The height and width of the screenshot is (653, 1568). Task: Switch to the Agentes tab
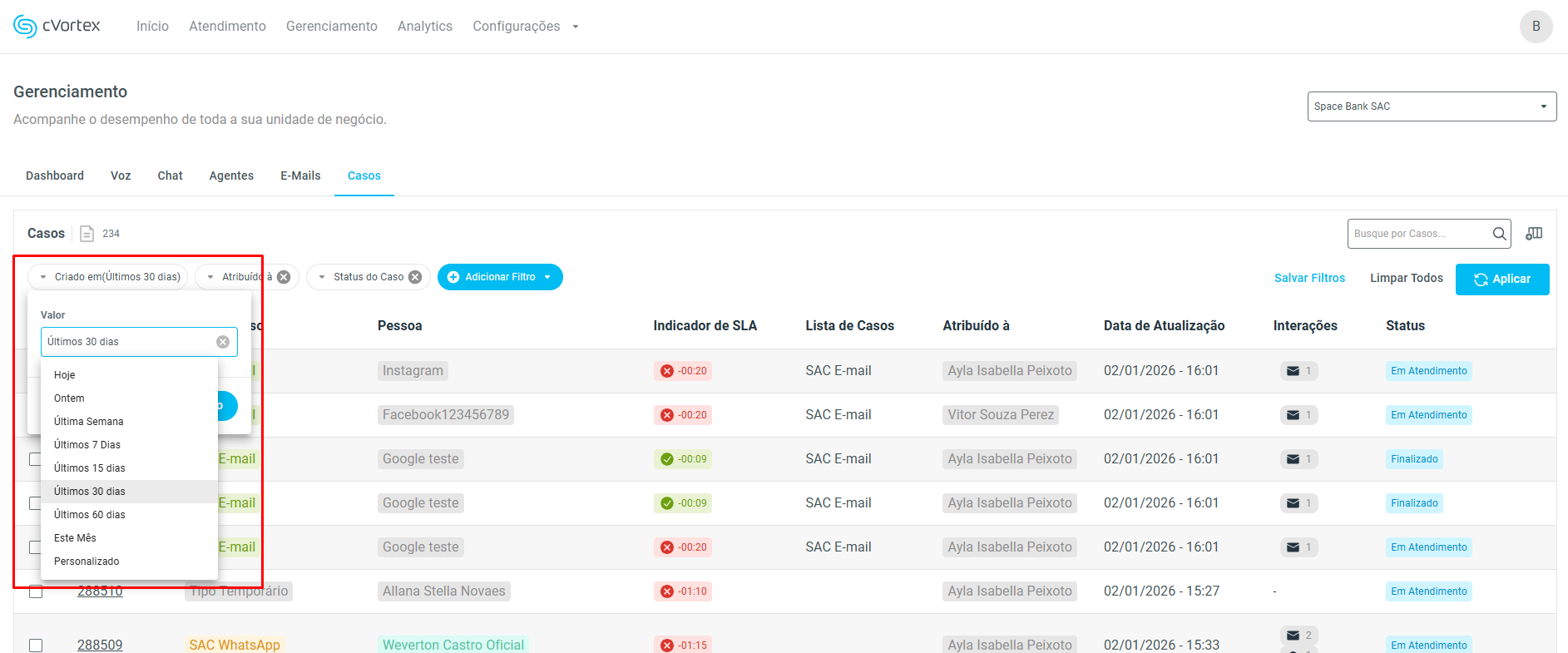(231, 176)
